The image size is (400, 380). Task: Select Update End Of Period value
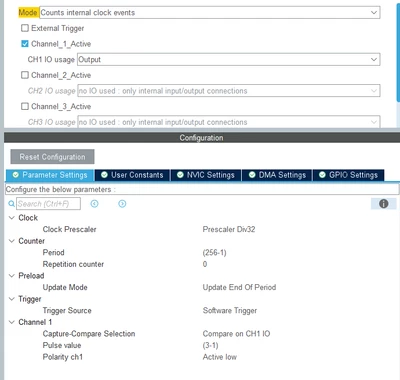coord(239,287)
